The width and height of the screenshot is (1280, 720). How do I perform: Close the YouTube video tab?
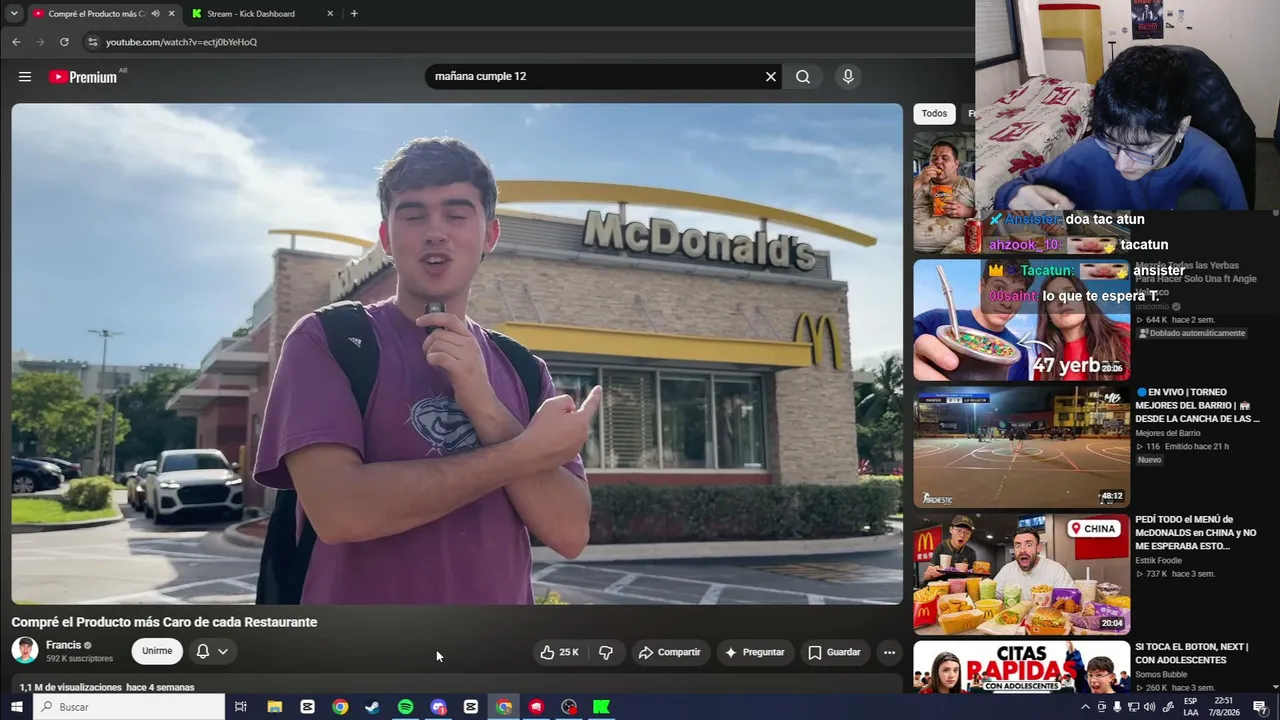(x=172, y=14)
